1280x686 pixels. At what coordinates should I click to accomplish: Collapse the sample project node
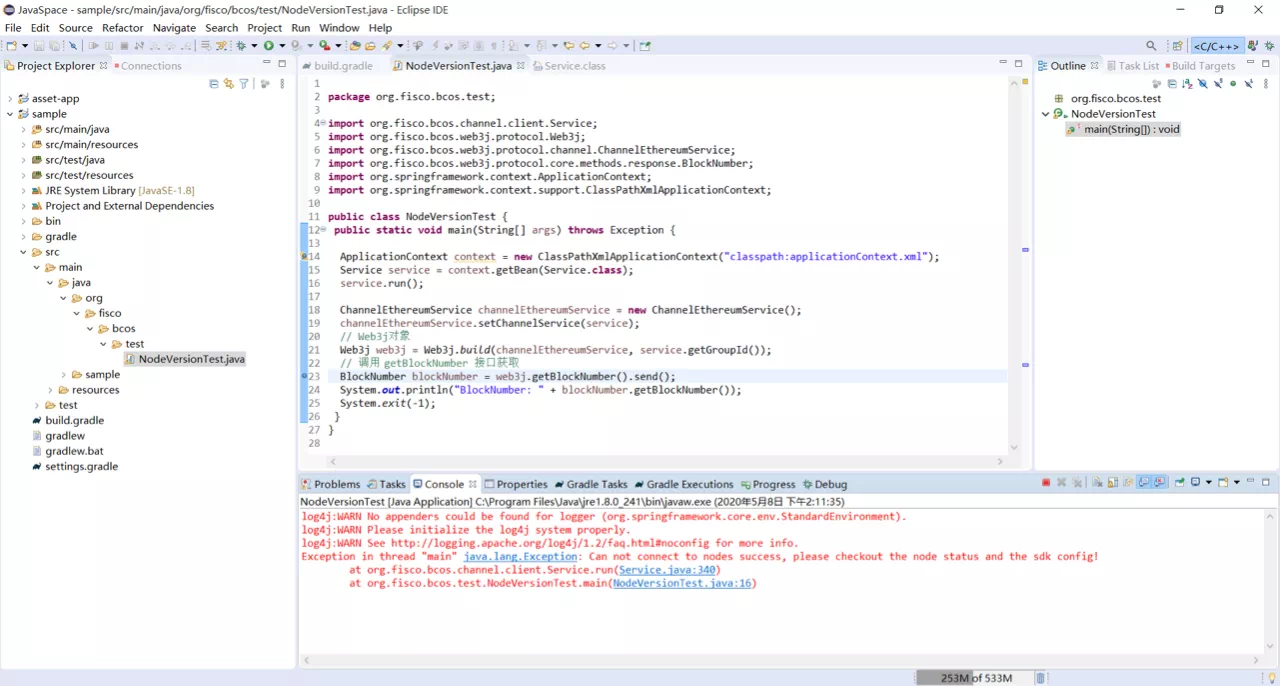click(x=10, y=114)
